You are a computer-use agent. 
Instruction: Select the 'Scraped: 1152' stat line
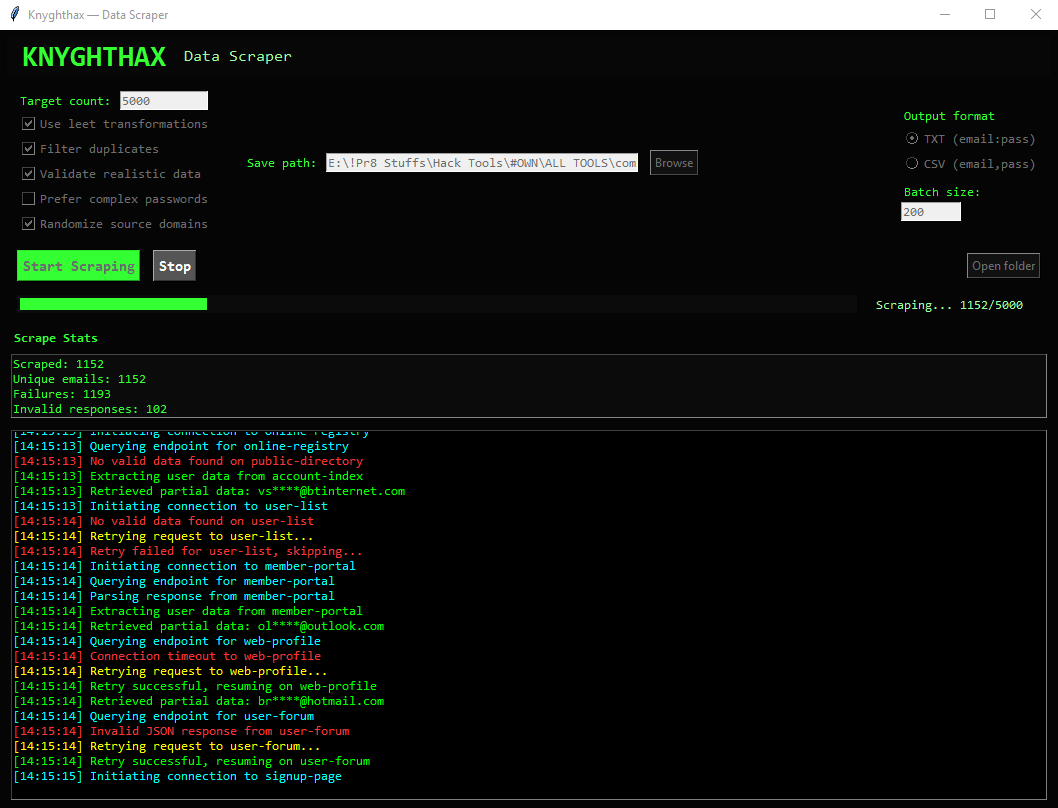pyautogui.click(x=59, y=364)
